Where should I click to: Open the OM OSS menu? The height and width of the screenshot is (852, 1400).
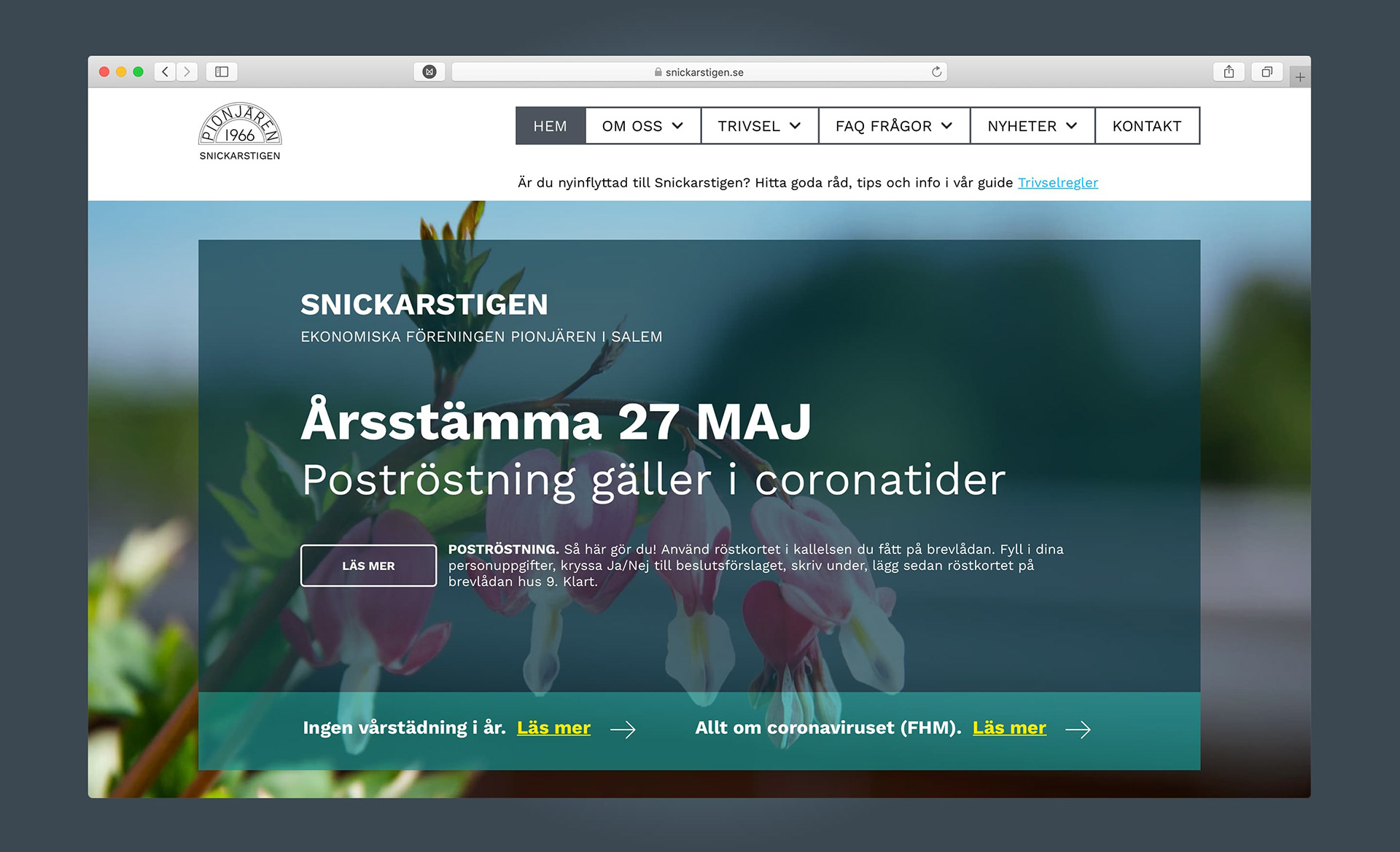(x=642, y=126)
